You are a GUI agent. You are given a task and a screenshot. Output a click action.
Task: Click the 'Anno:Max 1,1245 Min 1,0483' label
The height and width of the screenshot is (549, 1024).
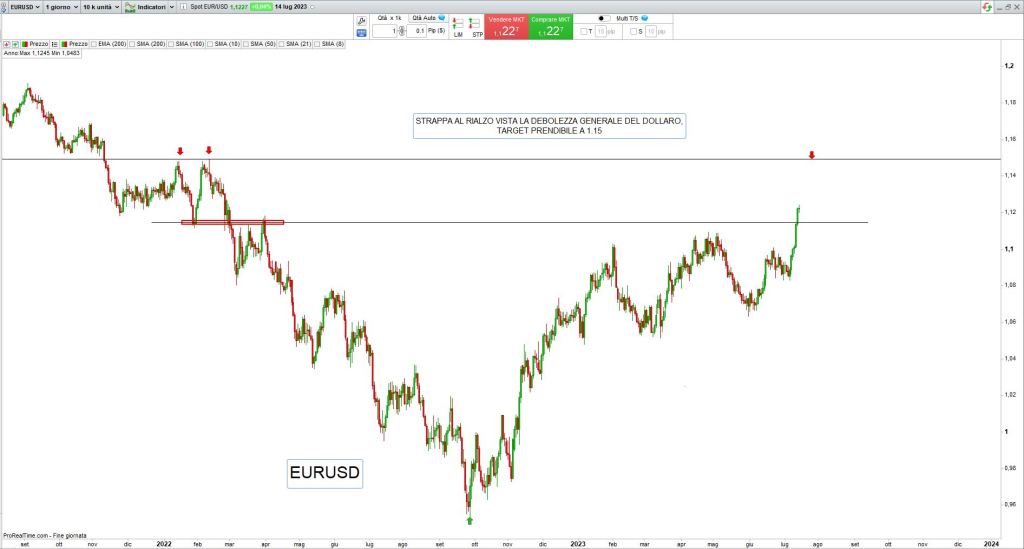click(x=42, y=53)
